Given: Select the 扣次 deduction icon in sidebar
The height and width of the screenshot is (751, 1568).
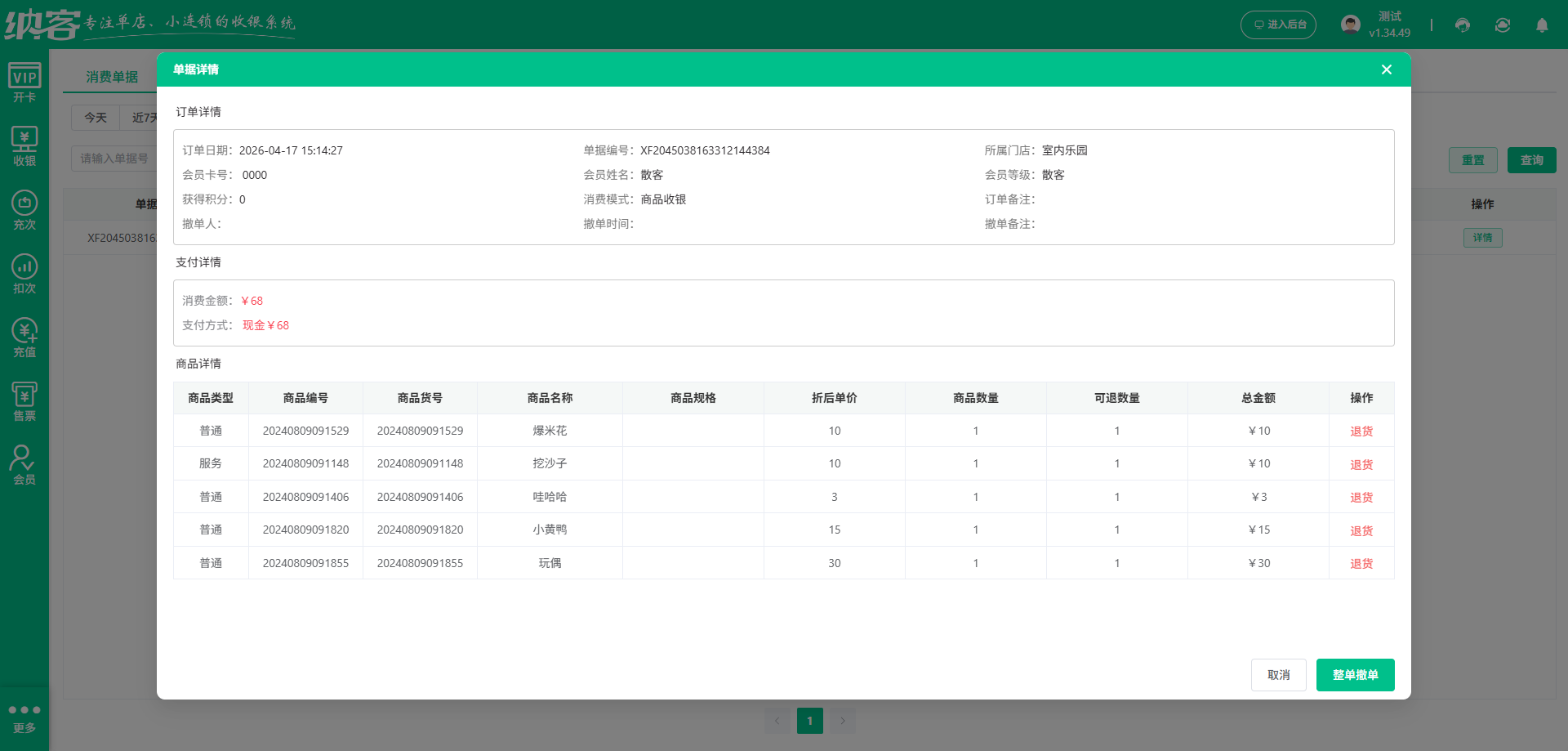Looking at the screenshot, I should pos(24,272).
